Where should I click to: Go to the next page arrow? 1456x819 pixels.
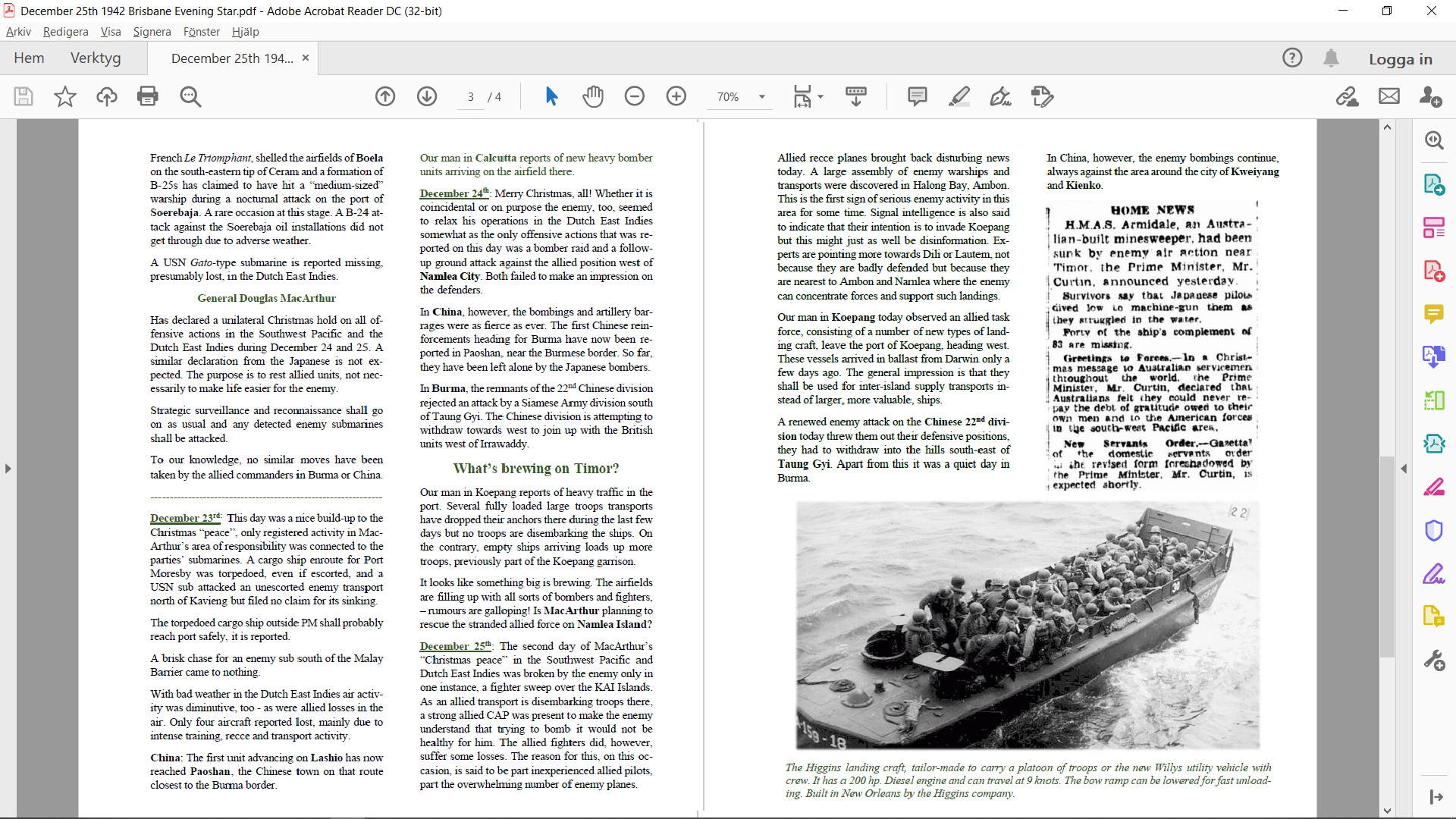click(x=427, y=96)
